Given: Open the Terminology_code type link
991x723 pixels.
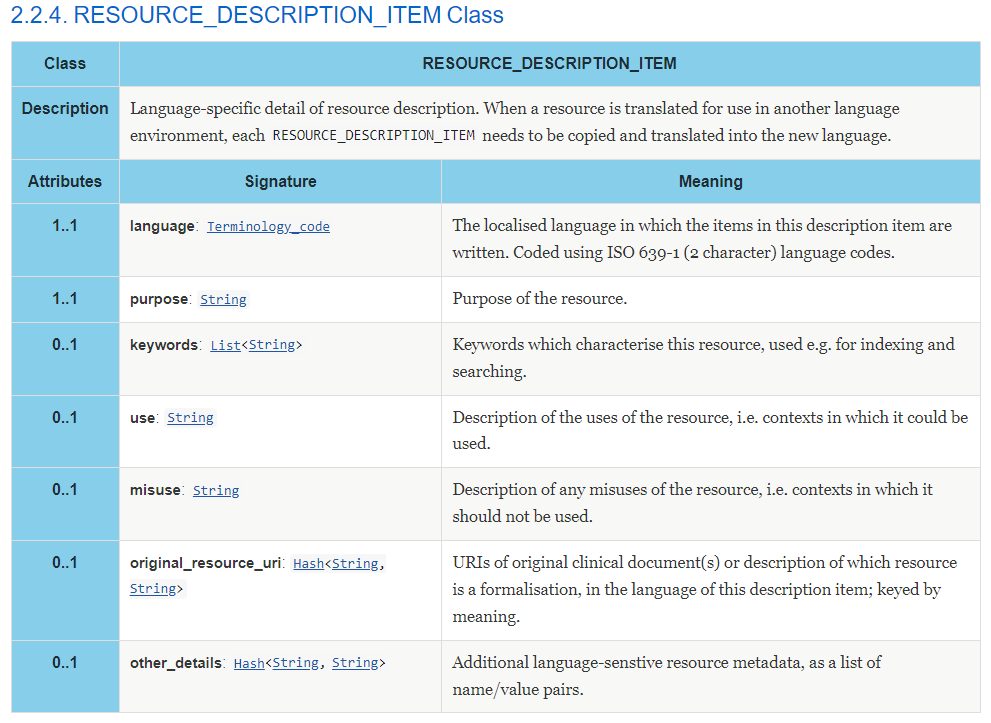Looking at the screenshot, I should (x=268, y=227).
